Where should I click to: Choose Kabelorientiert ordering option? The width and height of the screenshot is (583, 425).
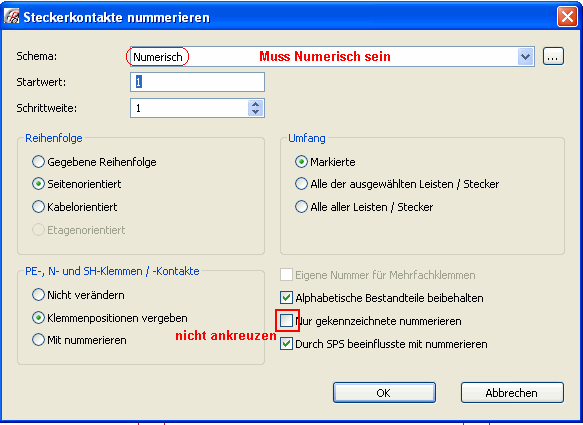(x=38, y=207)
